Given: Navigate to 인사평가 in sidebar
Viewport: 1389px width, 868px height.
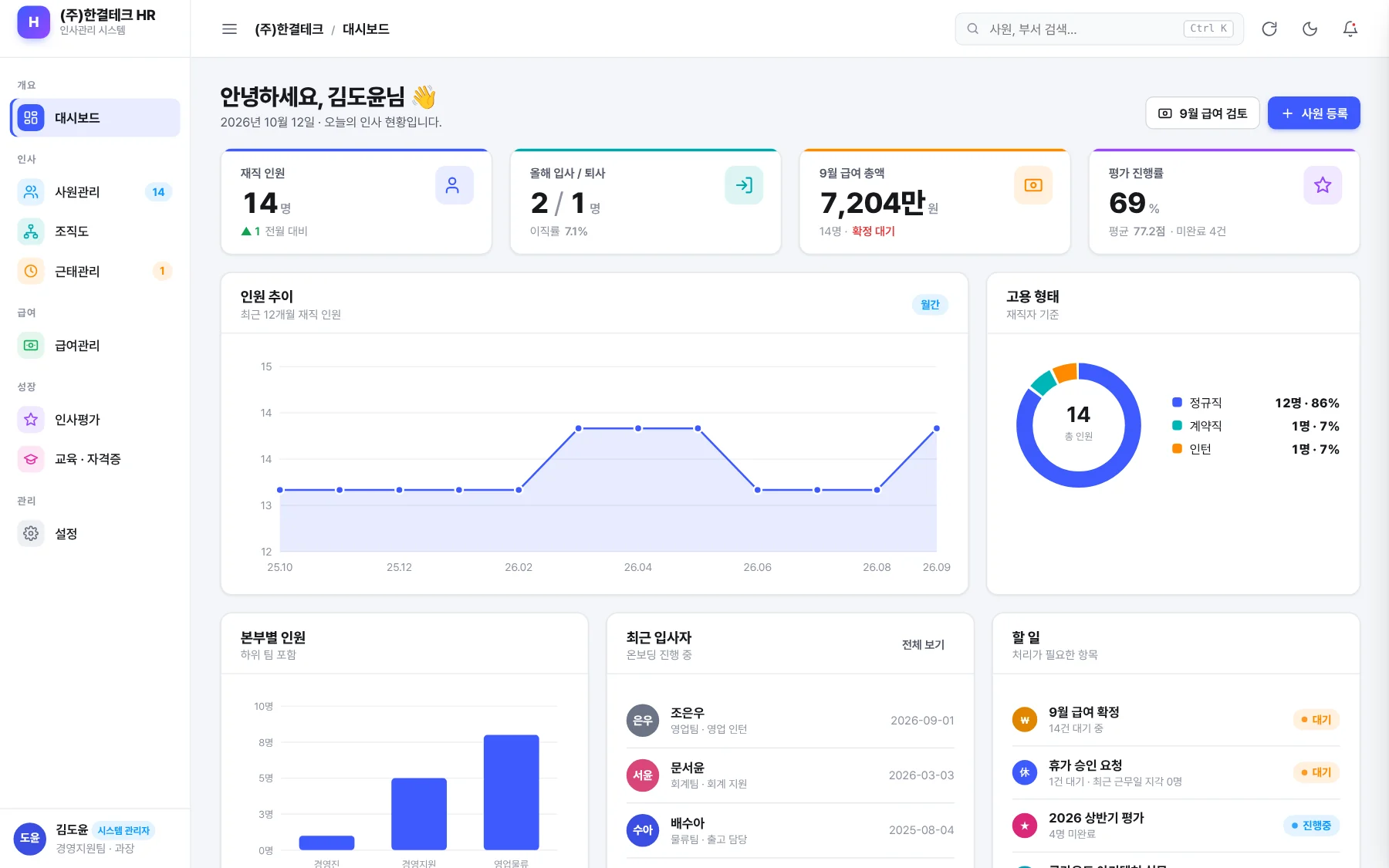Looking at the screenshot, I should (96, 420).
